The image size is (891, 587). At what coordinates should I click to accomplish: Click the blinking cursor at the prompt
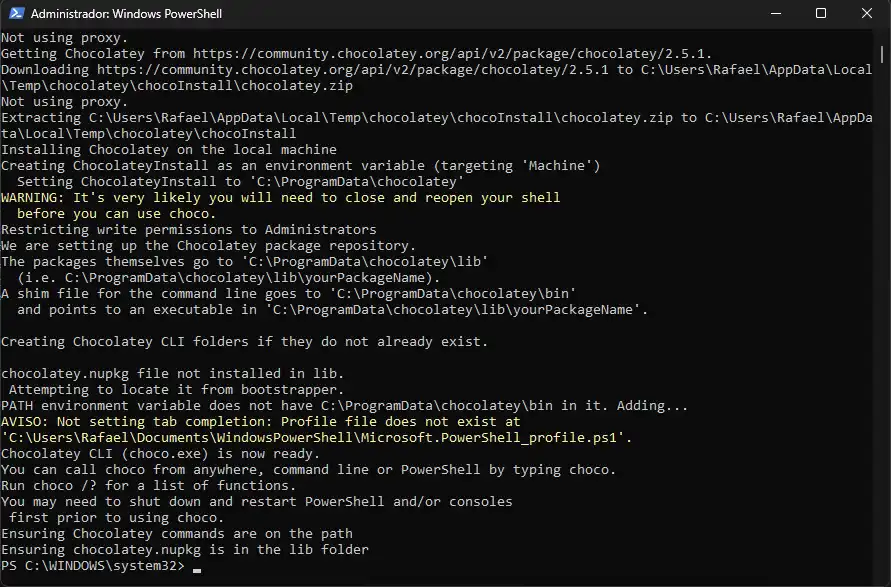click(197, 567)
